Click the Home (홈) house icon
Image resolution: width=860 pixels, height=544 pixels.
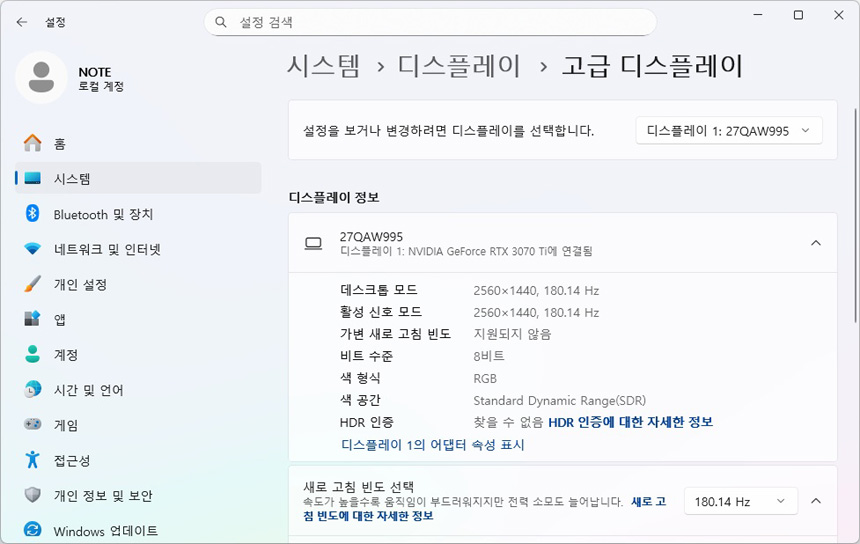click(x=33, y=144)
